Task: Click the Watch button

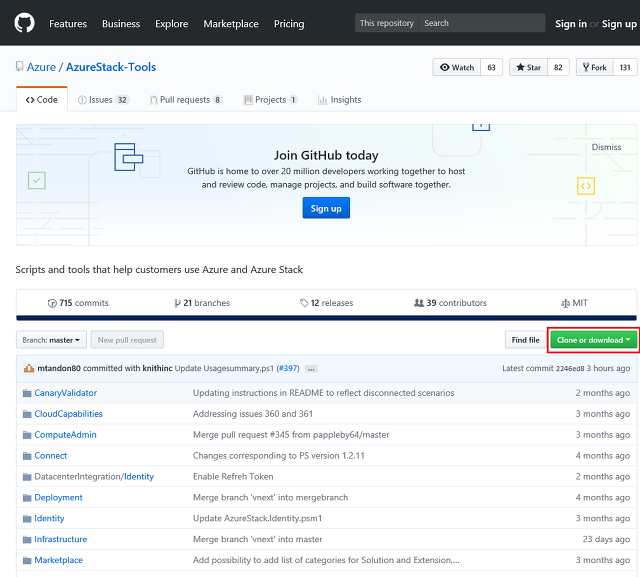Action: [x=456, y=67]
